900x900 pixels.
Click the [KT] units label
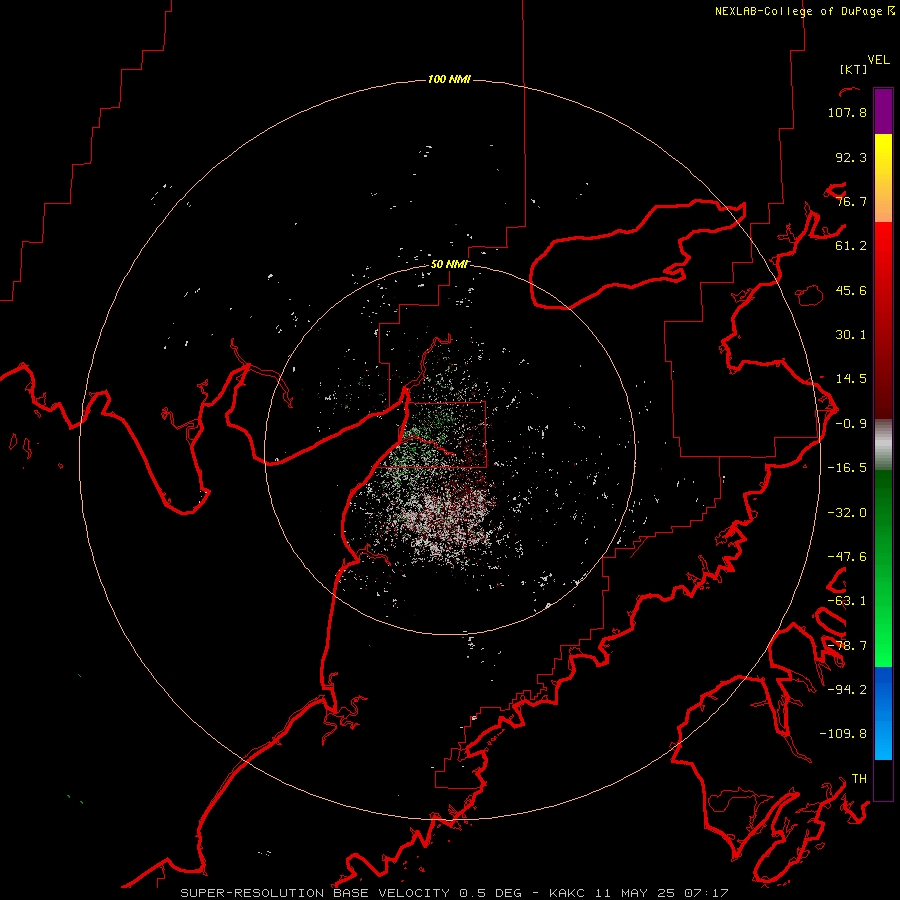click(x=853, y=69)
